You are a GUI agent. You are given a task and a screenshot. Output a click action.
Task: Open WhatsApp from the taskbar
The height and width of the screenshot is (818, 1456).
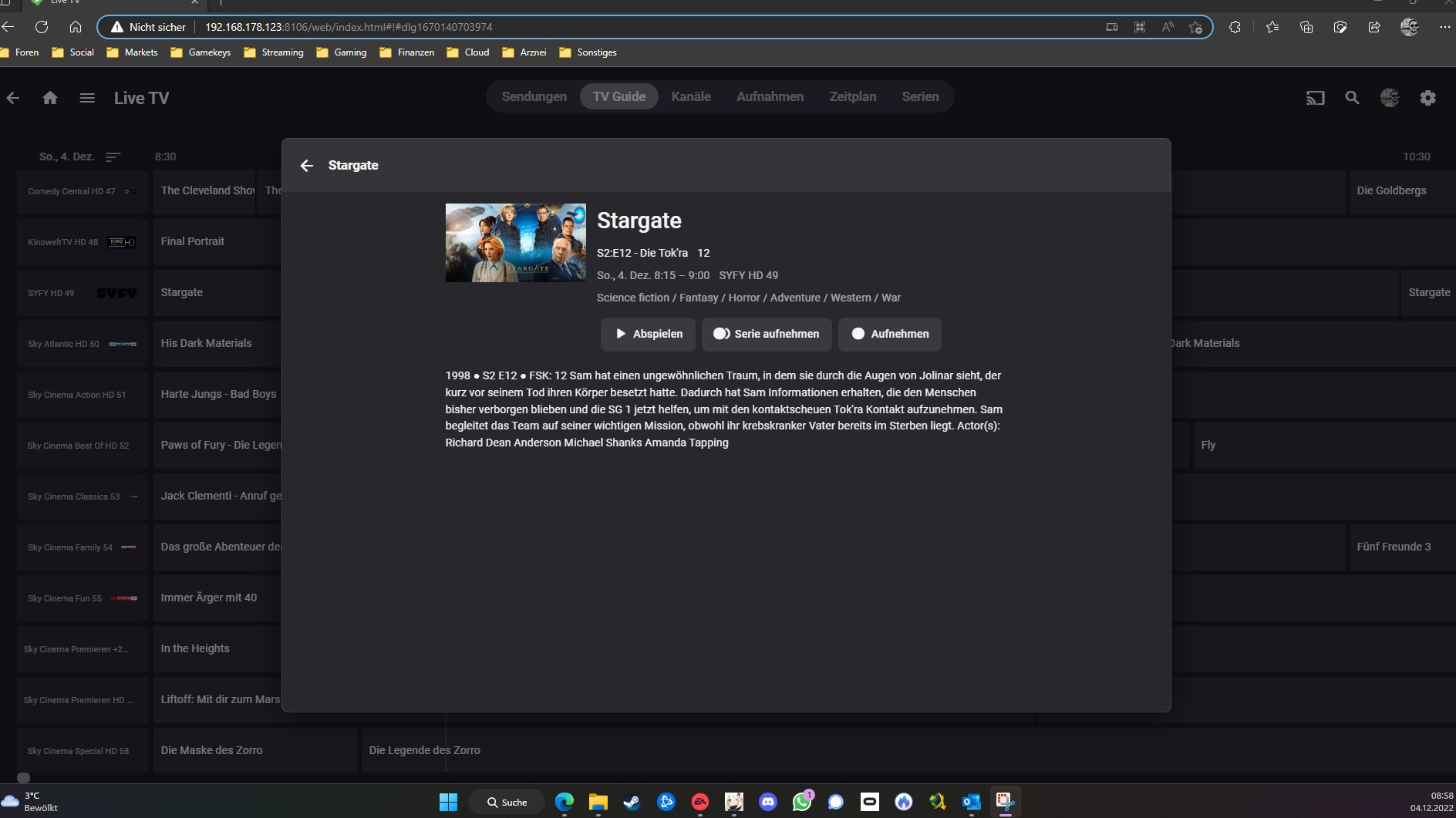coord(802,802)
